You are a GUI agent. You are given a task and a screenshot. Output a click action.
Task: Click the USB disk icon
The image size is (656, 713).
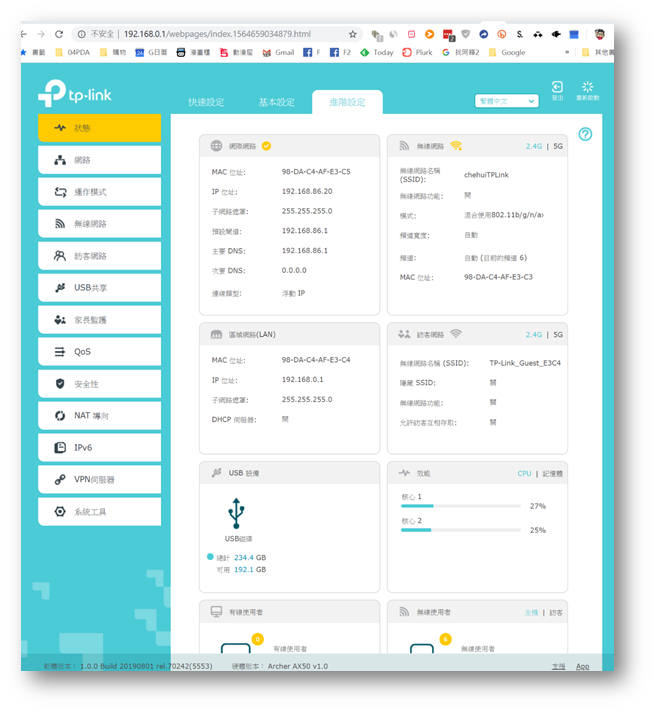click(236, 512)
